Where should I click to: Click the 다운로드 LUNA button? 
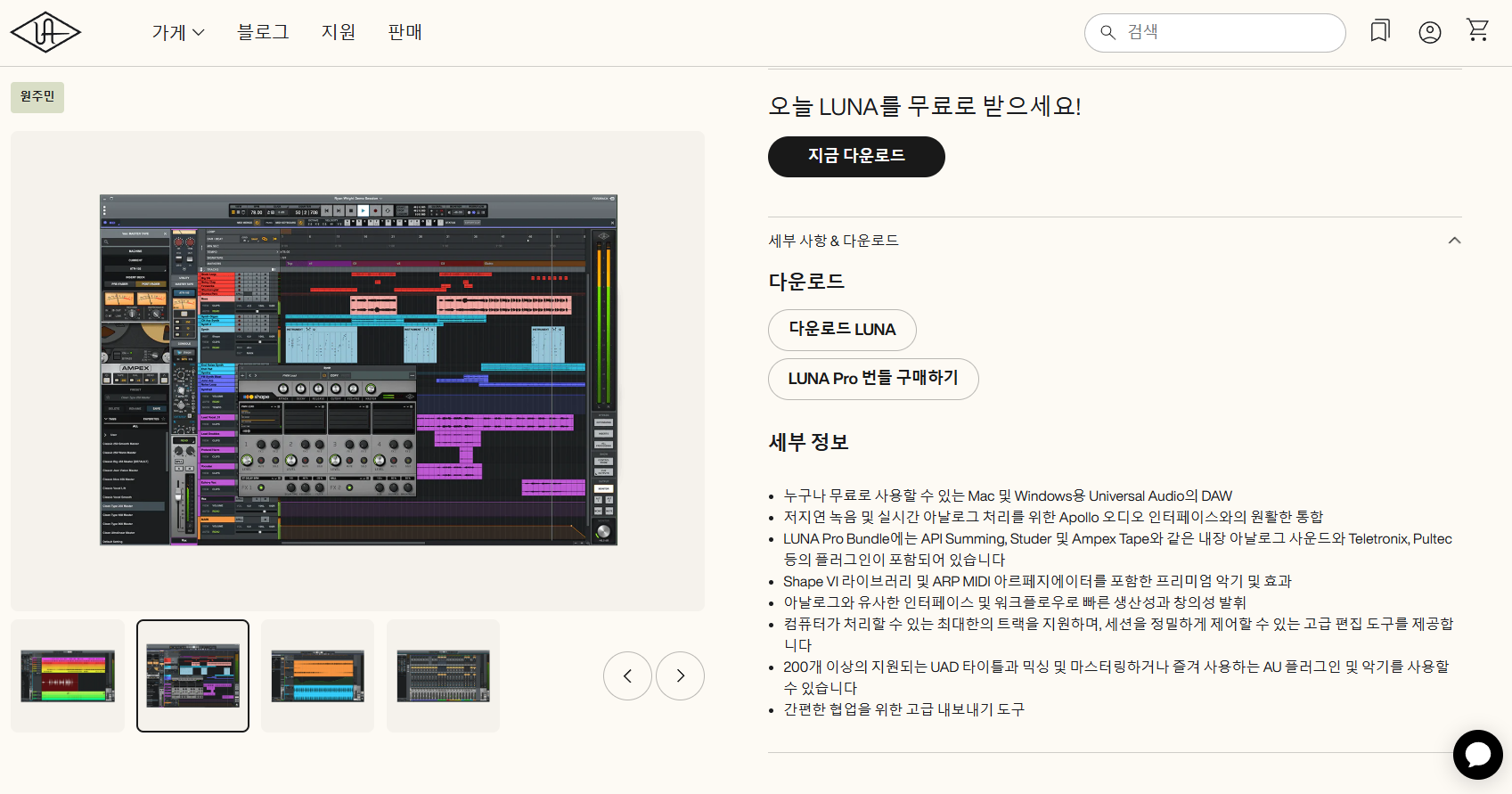tap(841, 330)
